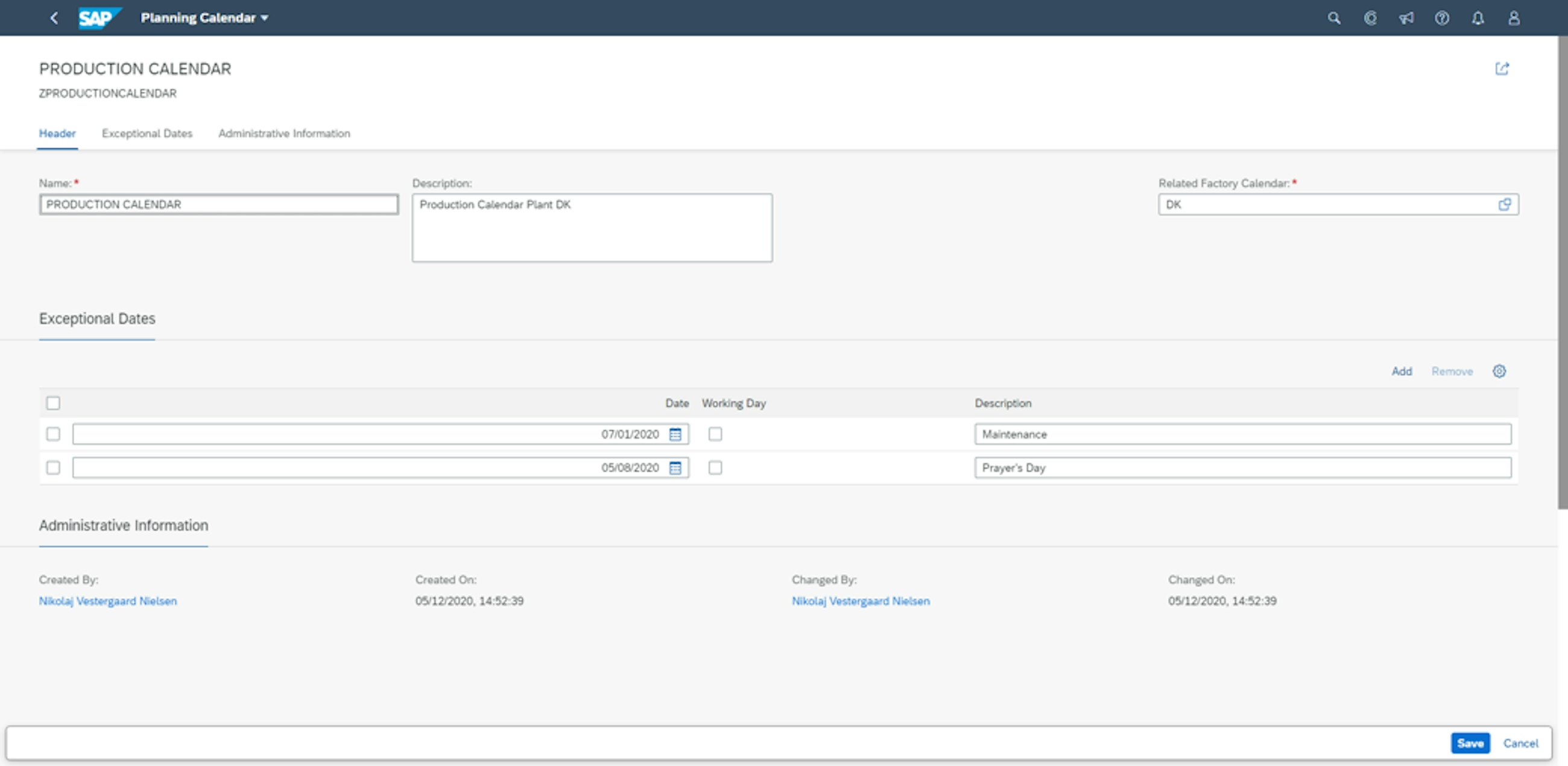Open table settings gear icon

(x=1499, y=372)
